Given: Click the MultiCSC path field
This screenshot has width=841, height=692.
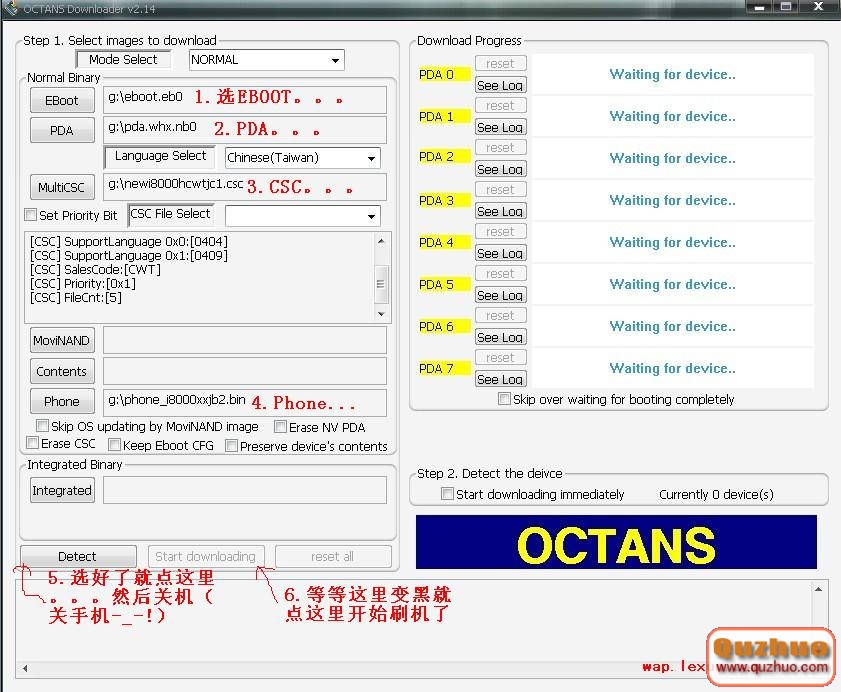Looking at the screenshot, I should (x=245, y=187).
